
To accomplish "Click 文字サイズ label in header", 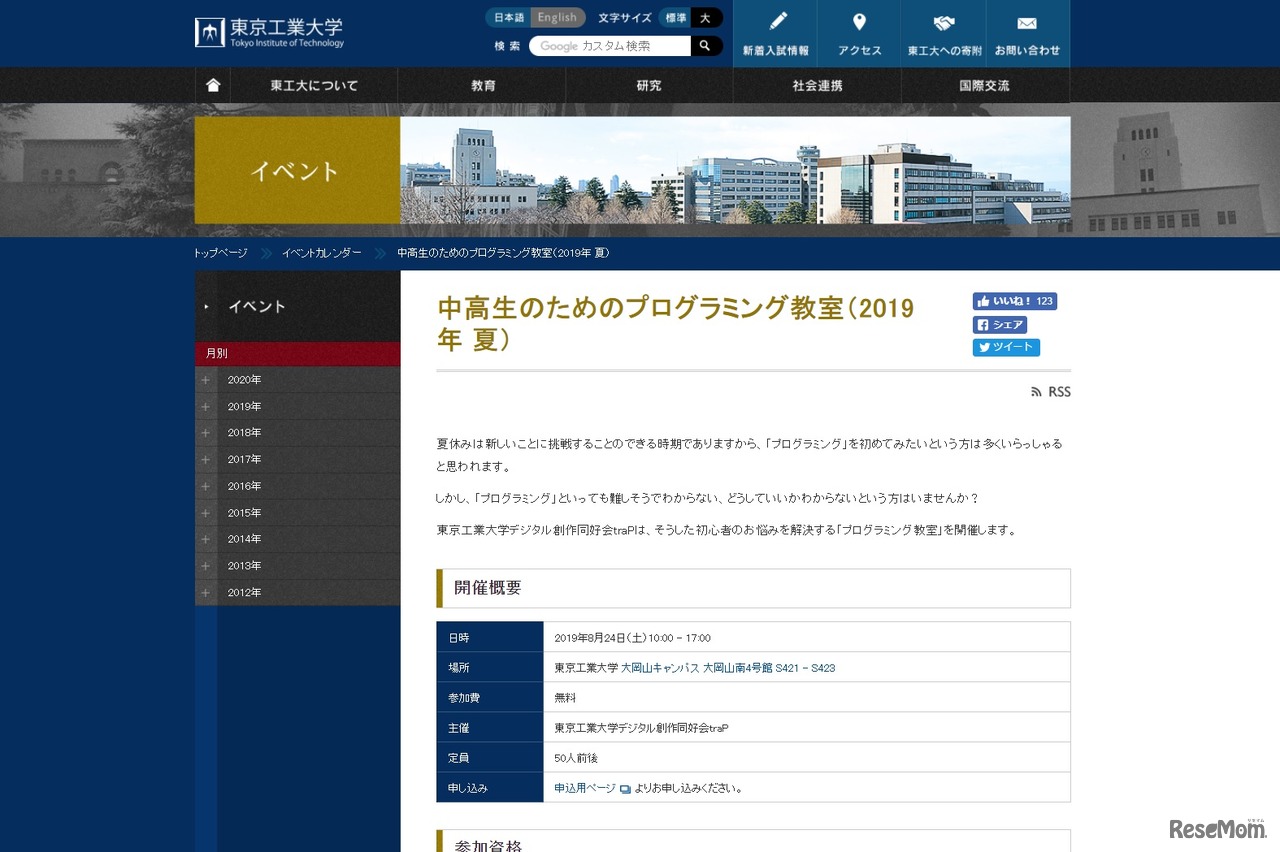I will [x=625, y=18].
